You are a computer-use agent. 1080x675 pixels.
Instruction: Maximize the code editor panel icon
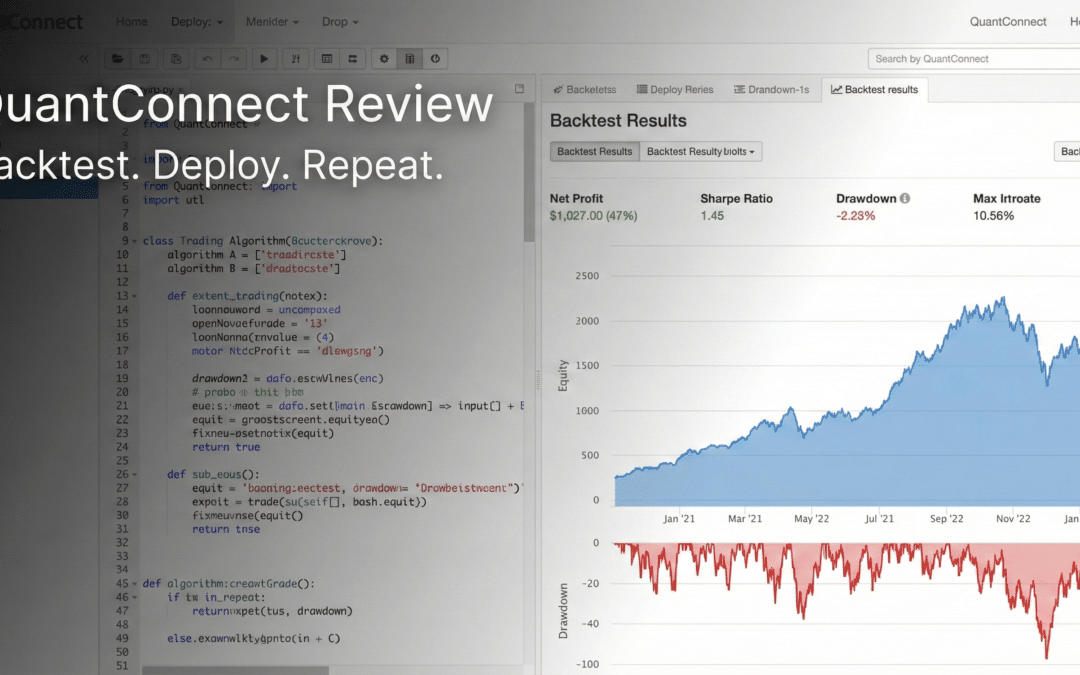pos(519,89)
